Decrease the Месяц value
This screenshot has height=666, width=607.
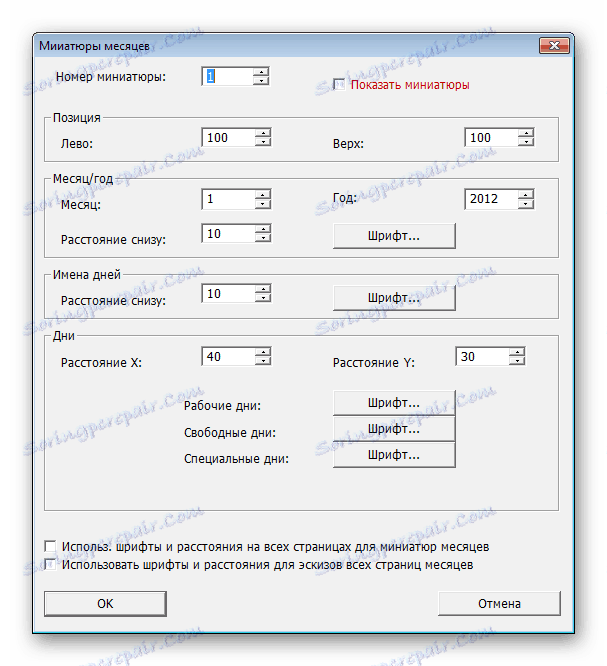[263, 203]
